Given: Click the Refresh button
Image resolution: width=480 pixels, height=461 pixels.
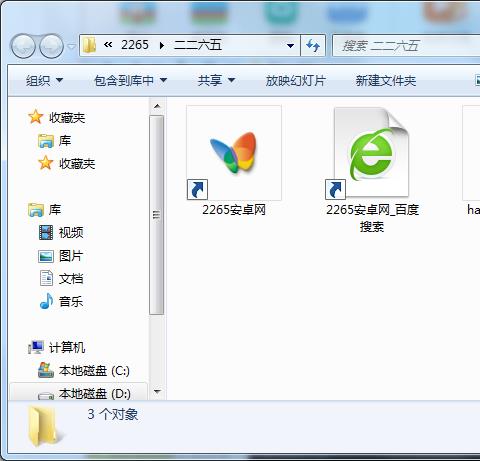Looking at the screenshot, I should point(313,45).
